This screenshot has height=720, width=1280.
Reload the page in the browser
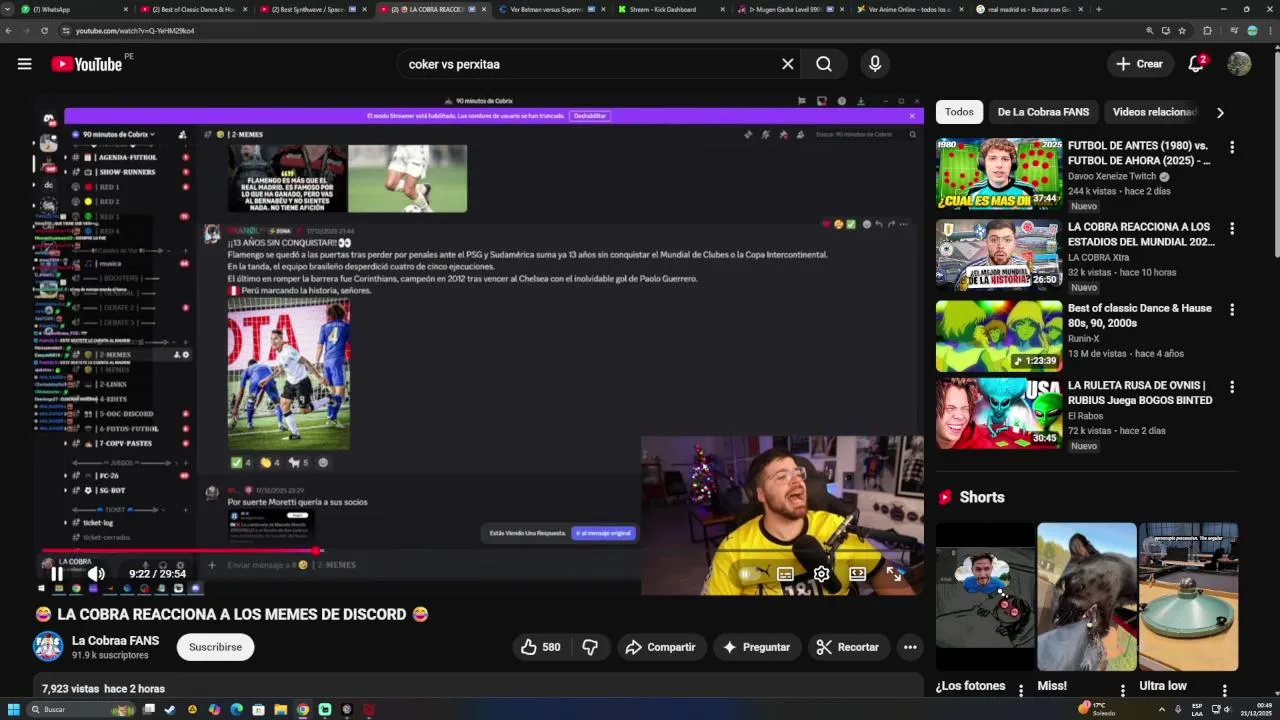pyautogui.click(x=44, y=31)
